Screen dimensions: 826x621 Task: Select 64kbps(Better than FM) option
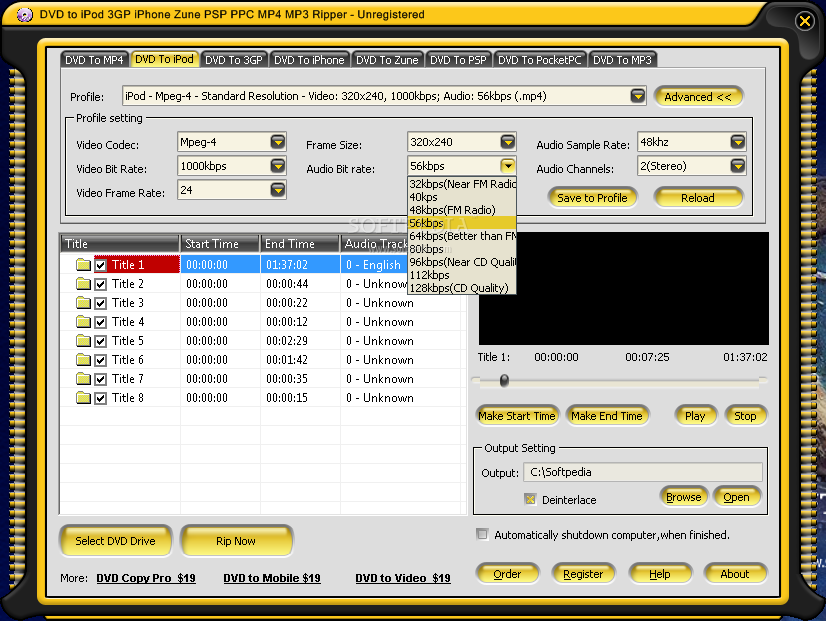pos(462,236)
